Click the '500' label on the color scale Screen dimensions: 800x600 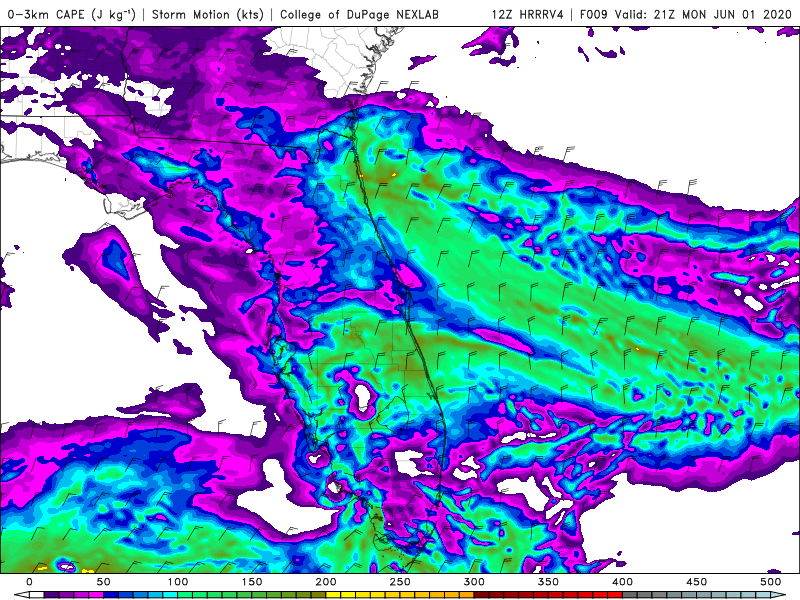[770, 582]
